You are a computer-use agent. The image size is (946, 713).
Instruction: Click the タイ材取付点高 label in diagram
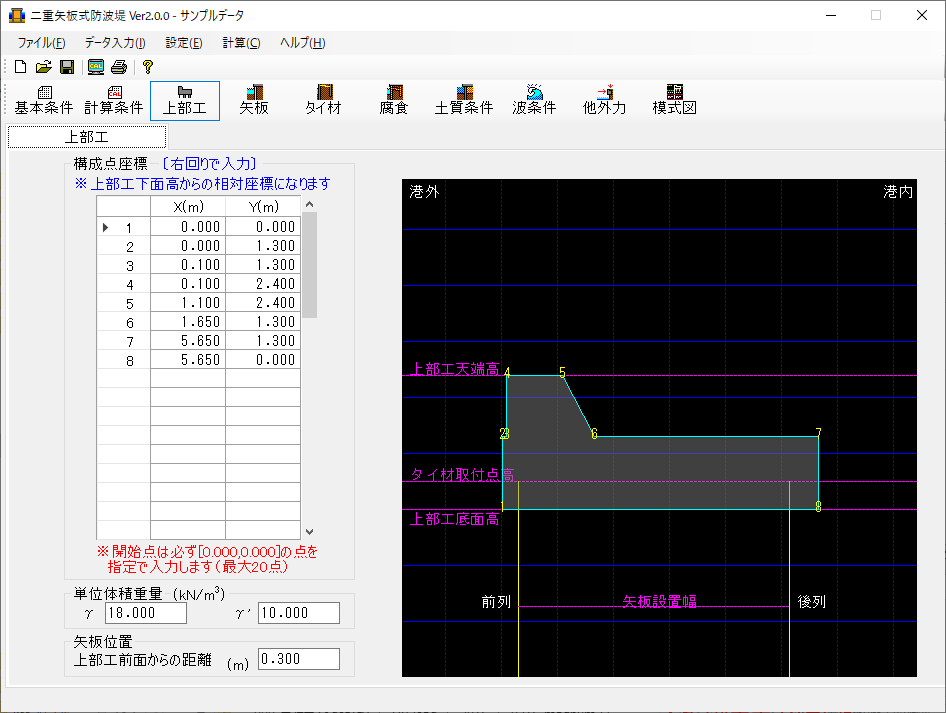(x=462, y=475)
